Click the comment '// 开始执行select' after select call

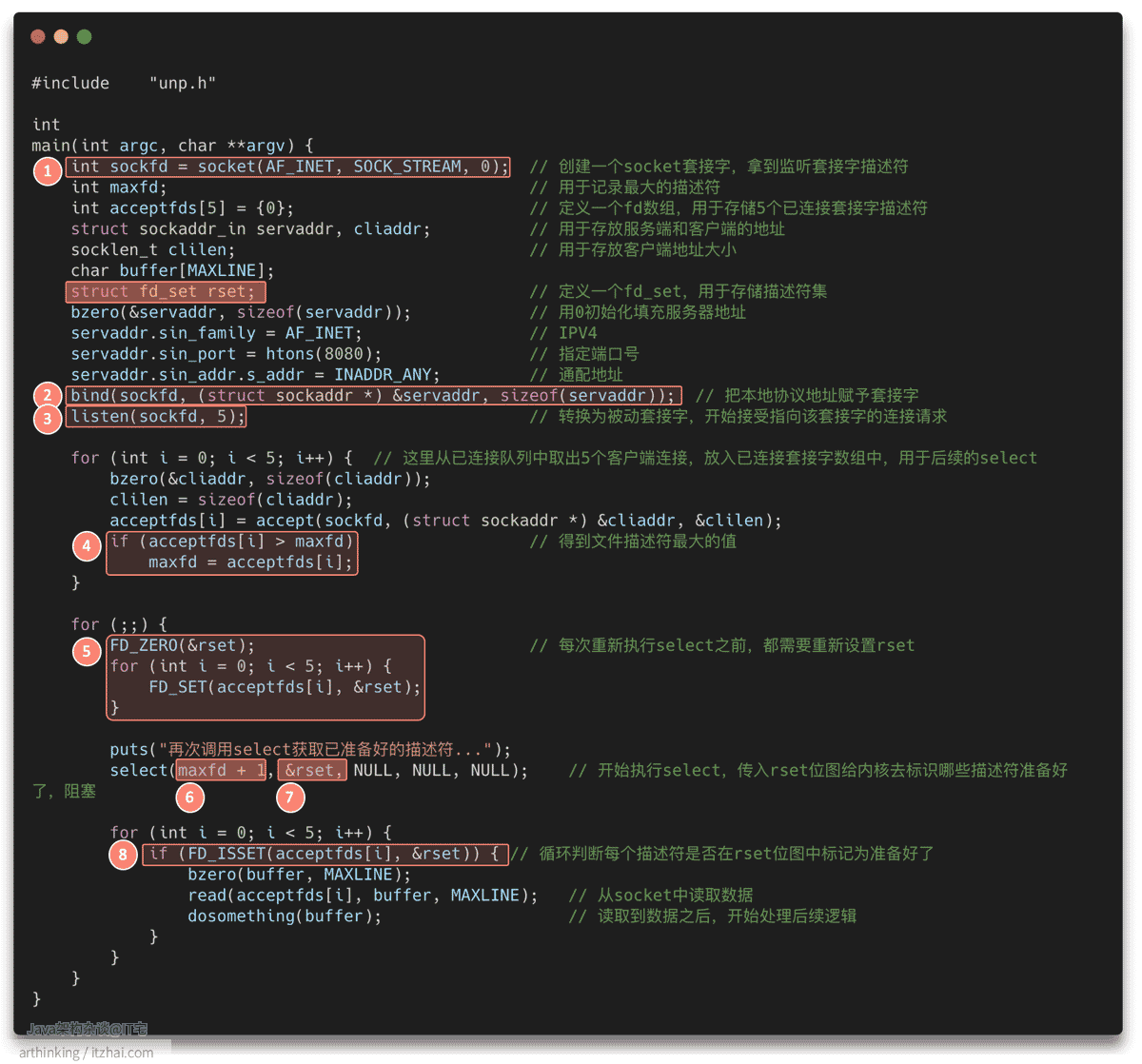coord(818,771)
